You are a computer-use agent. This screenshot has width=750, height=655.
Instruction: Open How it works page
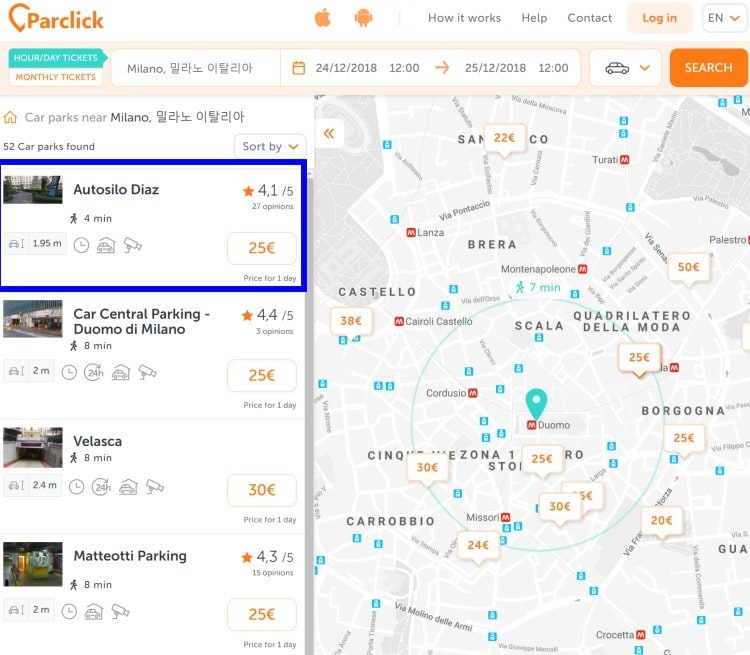tap(464, 18)
